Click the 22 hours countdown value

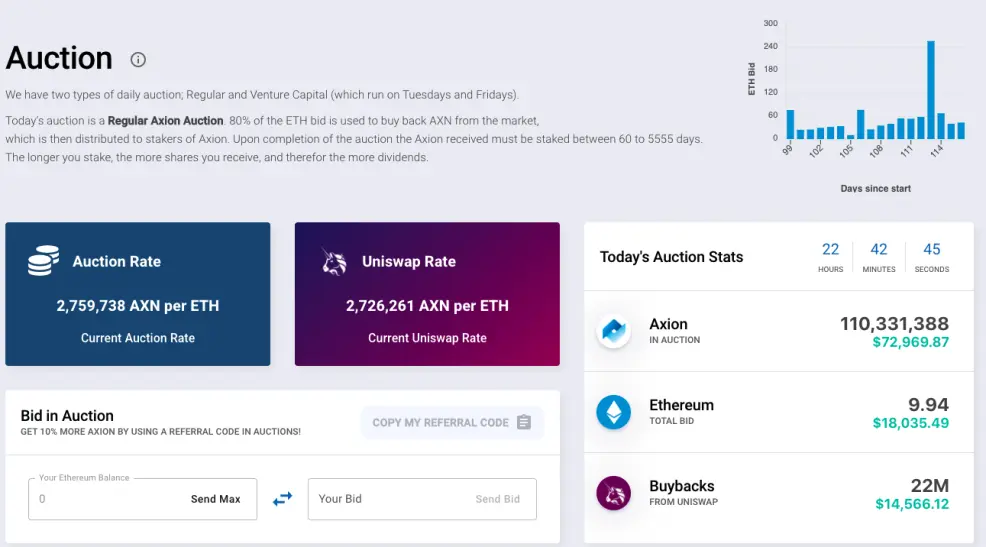[831, 250]
